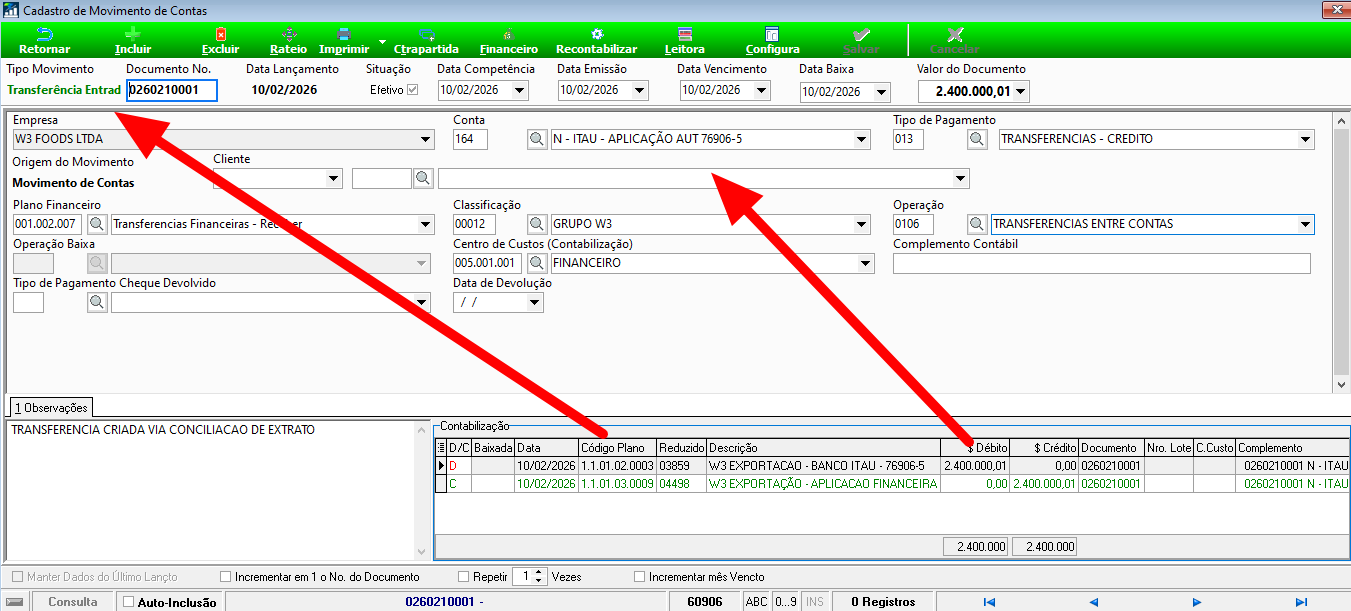This screenshot has width=1351, height=611.
Task: Open the TRANSFERENCIAS ENTRE CONTAS dropdown
Action: [1305, 224]
